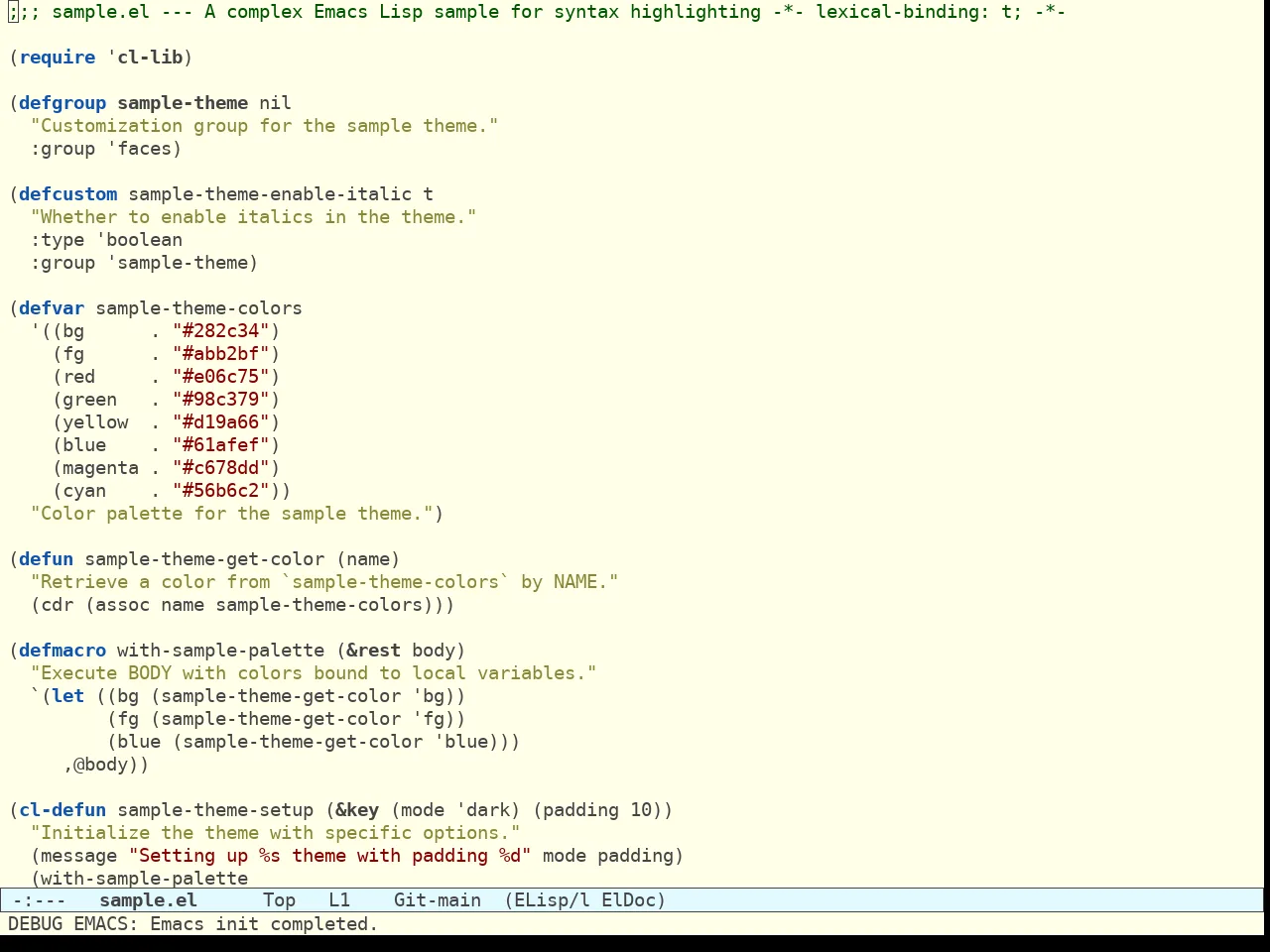Viewport: 1270px width, 952px height.
Task: Click 'sample-theme-get-color' function name in defun line
Action: [x=204, y=559]
